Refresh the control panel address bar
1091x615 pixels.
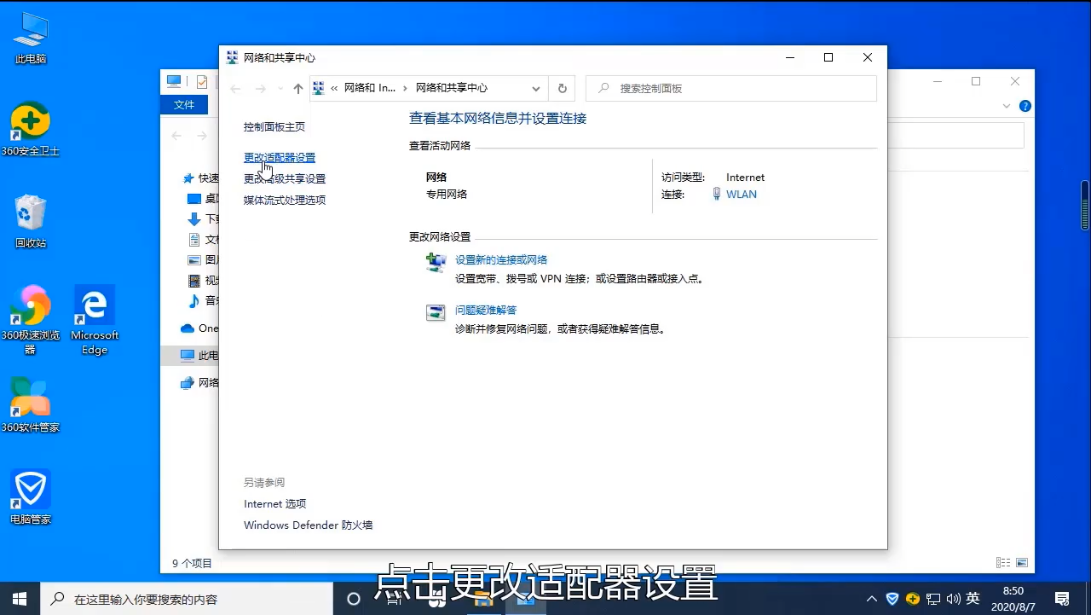[562, 88]
